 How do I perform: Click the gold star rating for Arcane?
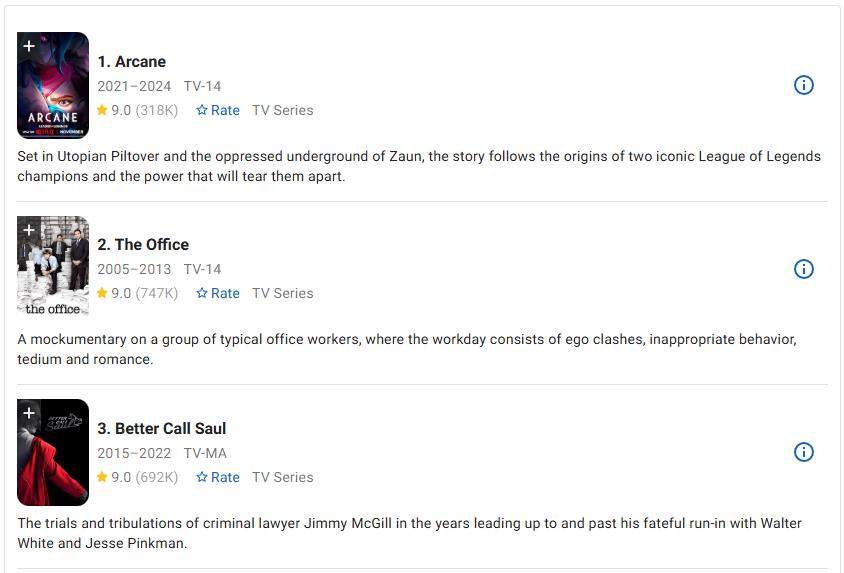pos(102,110)
